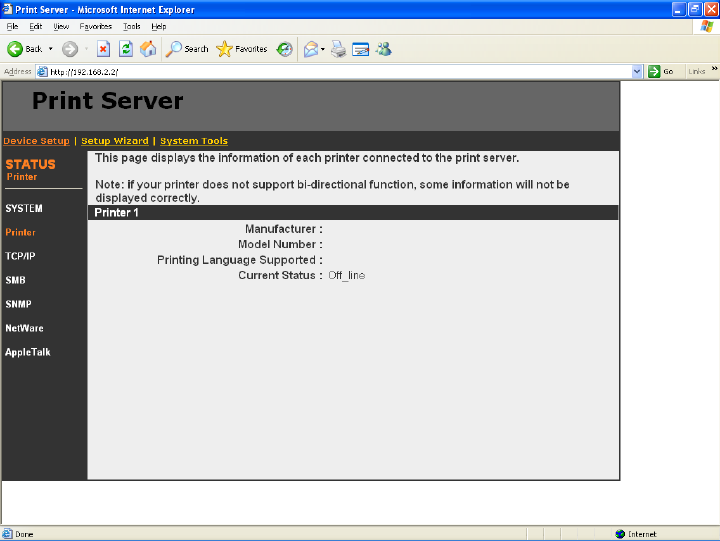This screenshot has height=541, width=720.
Task: Click the Printing Language Supported label
Action: coord(240,260)
